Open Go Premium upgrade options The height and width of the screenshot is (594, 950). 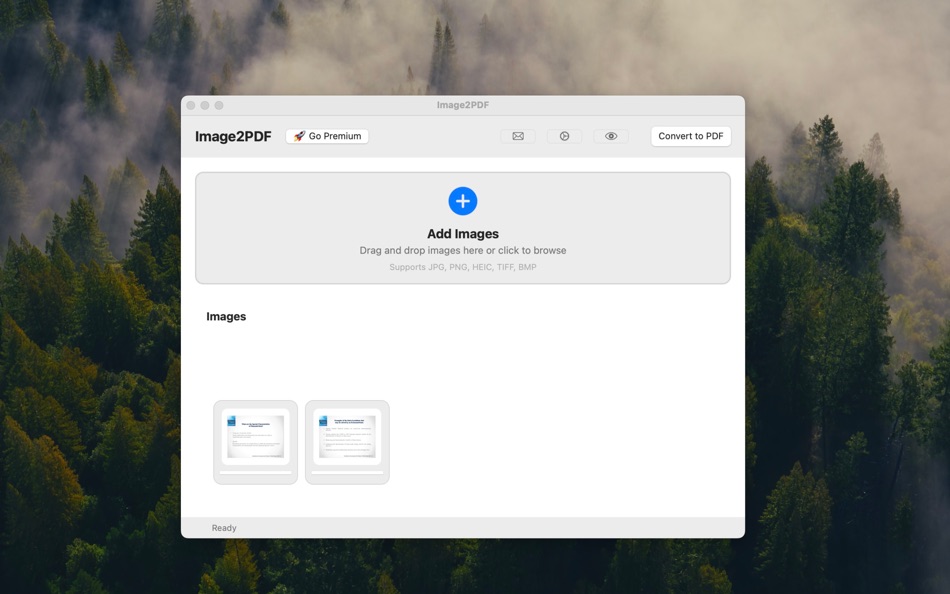tap(327, 136)
